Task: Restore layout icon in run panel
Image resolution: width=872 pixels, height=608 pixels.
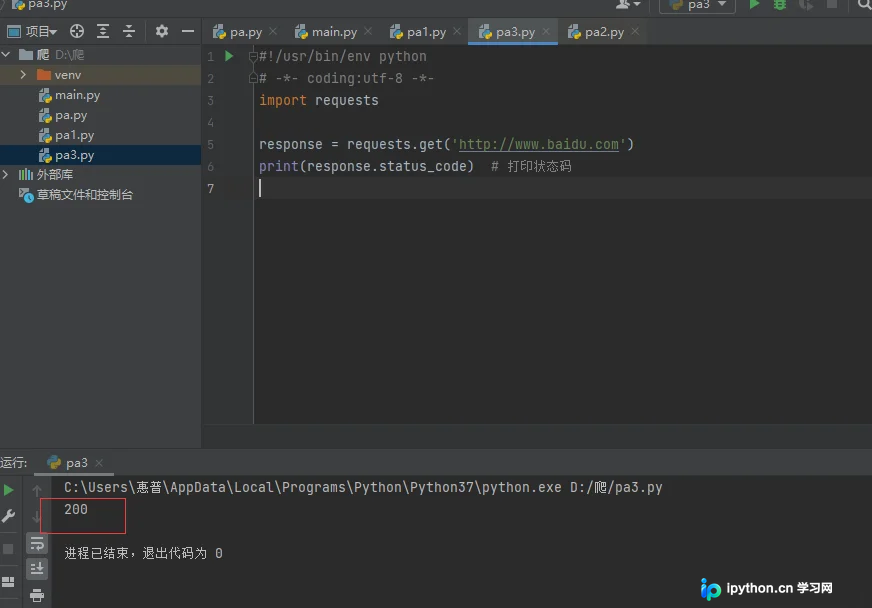Action: point(8,582)
